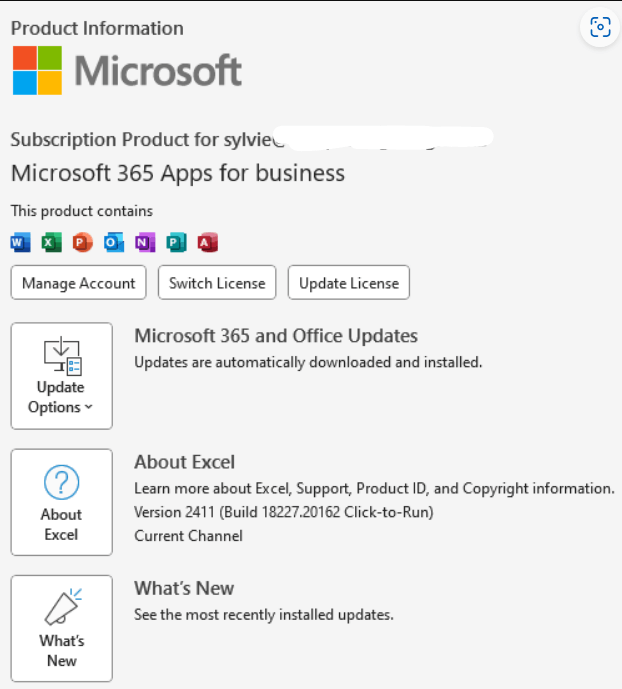622x689 pixels.
Task: Click Updates are automatically downloaded text
Action: tap(308, 362)
